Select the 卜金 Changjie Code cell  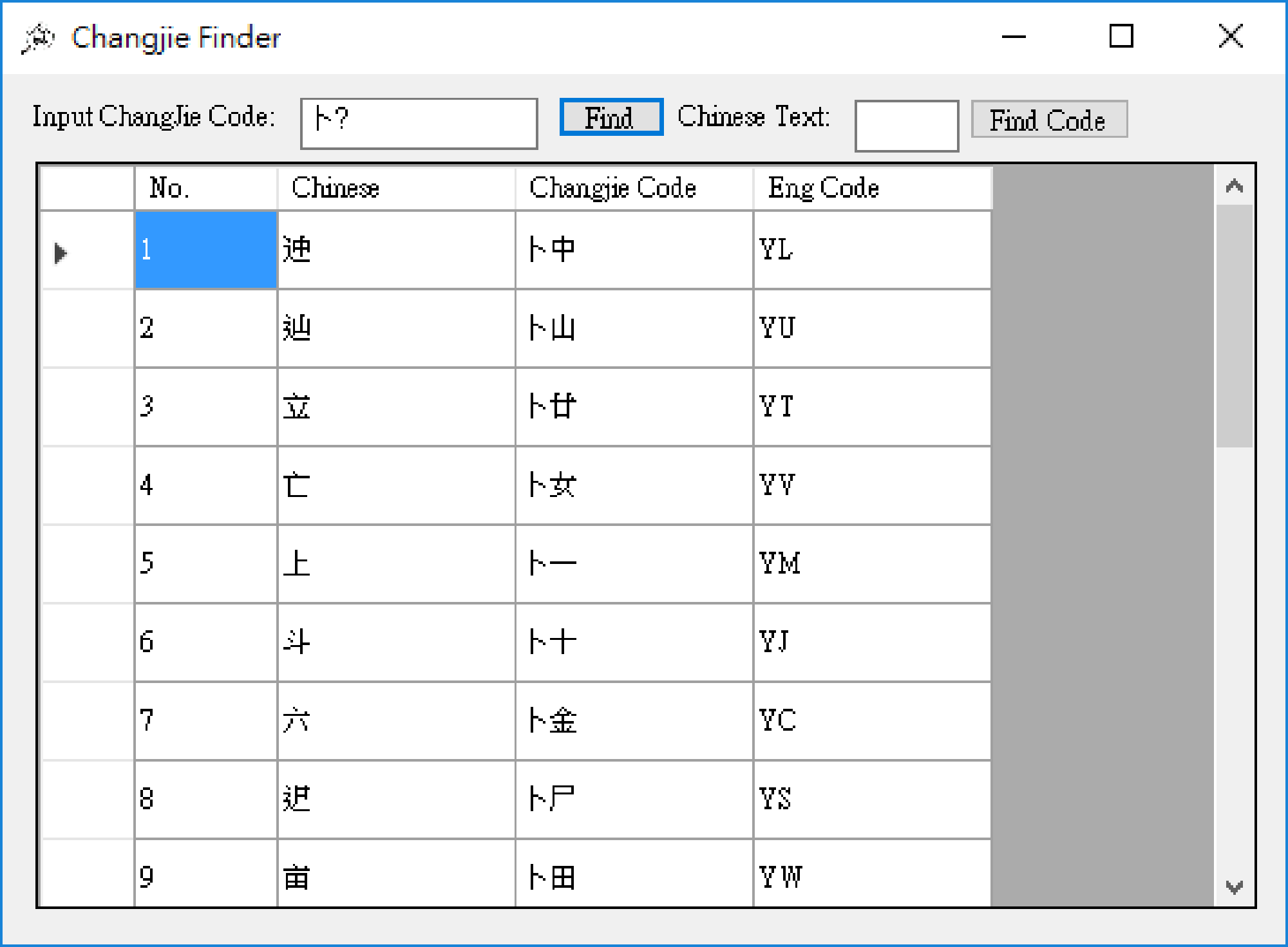[634, 720]
